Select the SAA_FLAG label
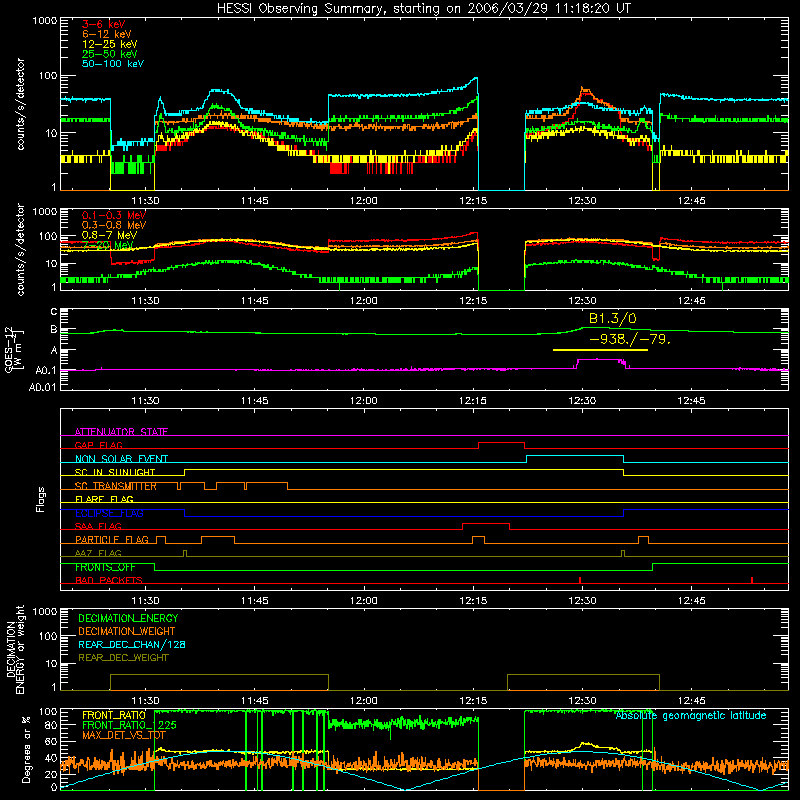Screen dimensions: 800x800 (98, 527)
